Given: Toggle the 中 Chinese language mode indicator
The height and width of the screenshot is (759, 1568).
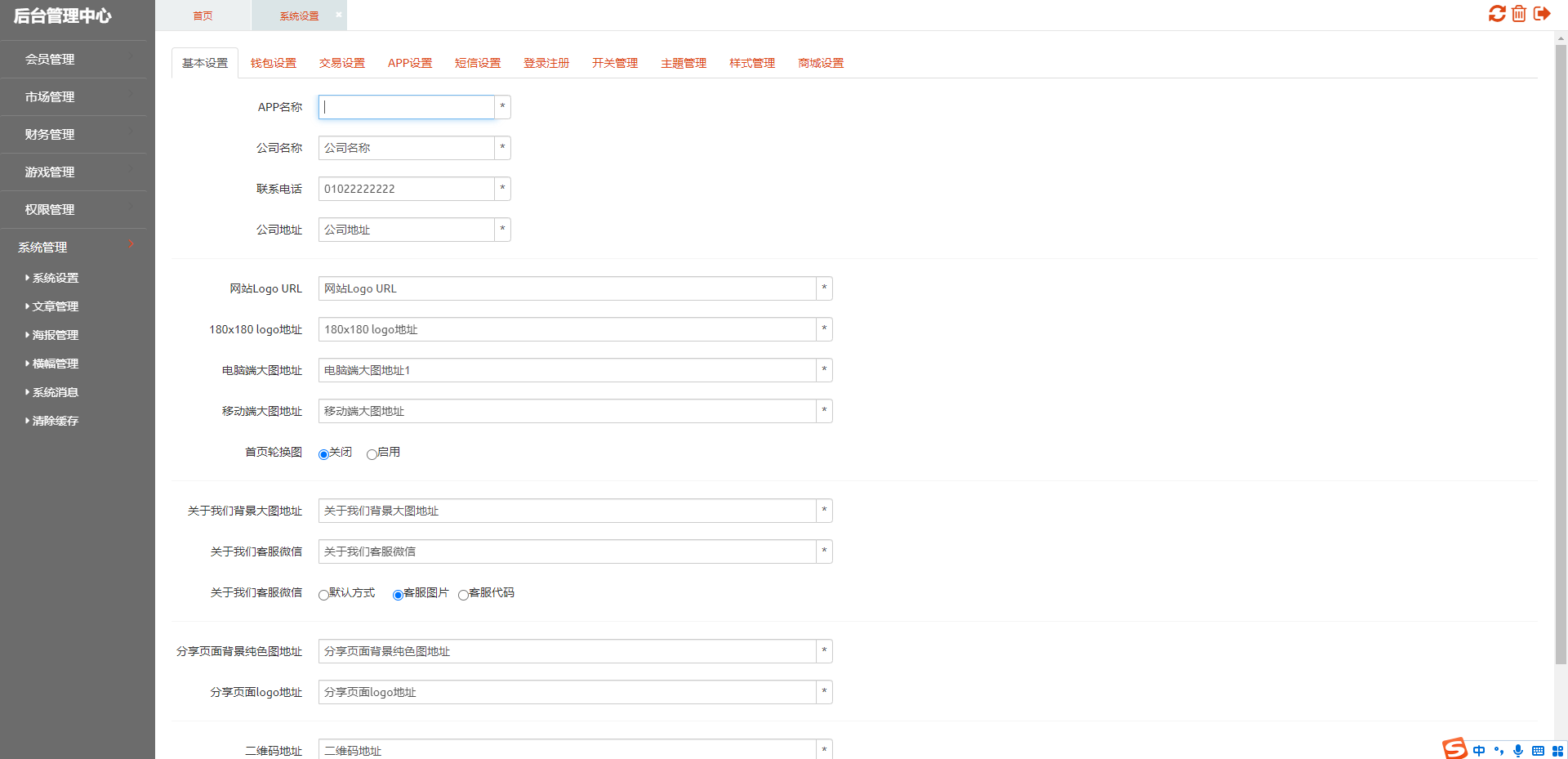Looking at the screenshot, I should point(1479,751).
